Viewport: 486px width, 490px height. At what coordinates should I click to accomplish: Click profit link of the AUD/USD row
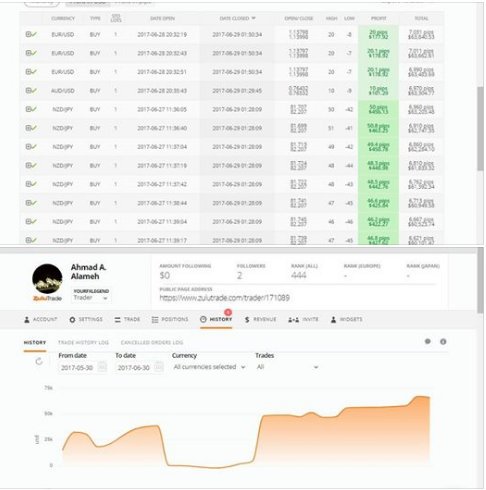click(x=378, y=90)
